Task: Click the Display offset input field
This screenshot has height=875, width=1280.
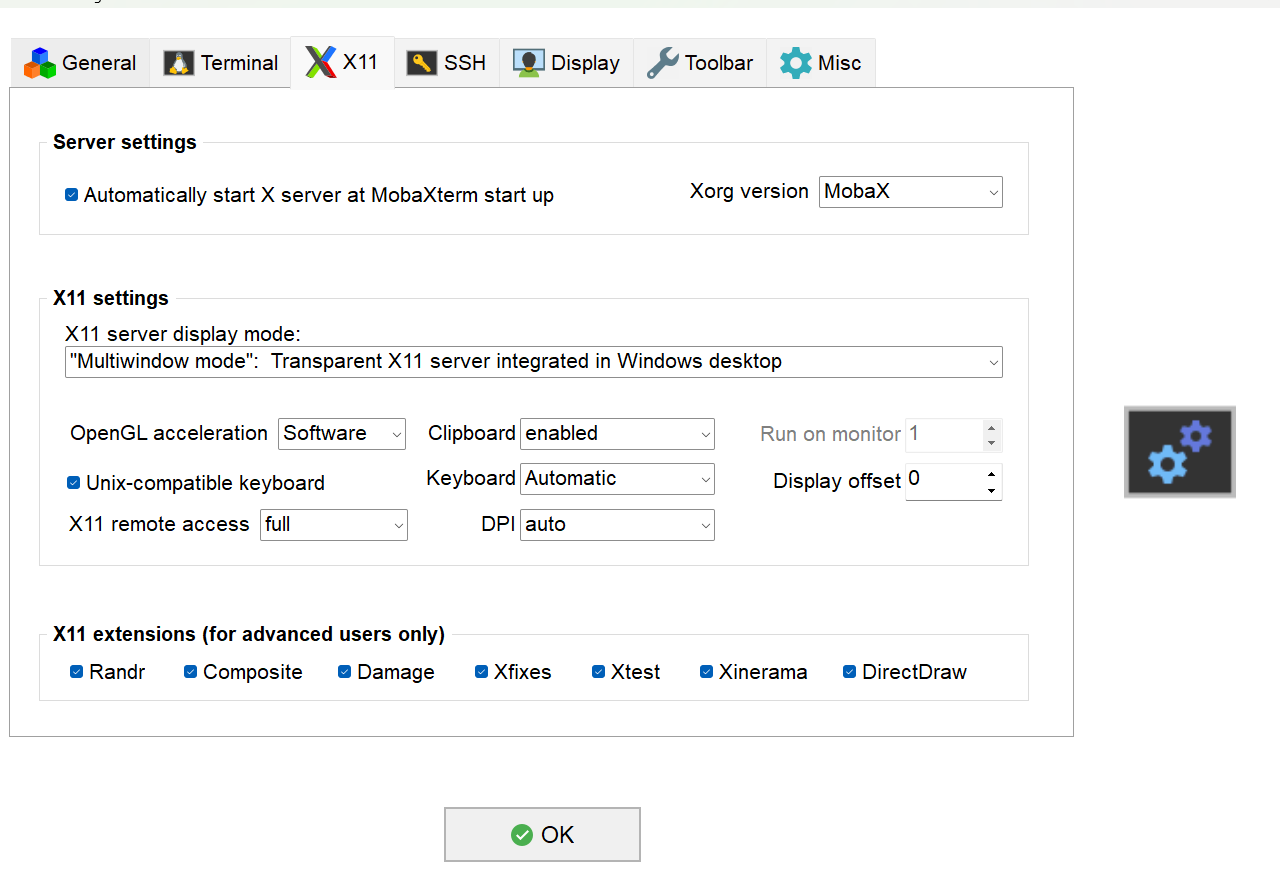Action: pos(943,481)
